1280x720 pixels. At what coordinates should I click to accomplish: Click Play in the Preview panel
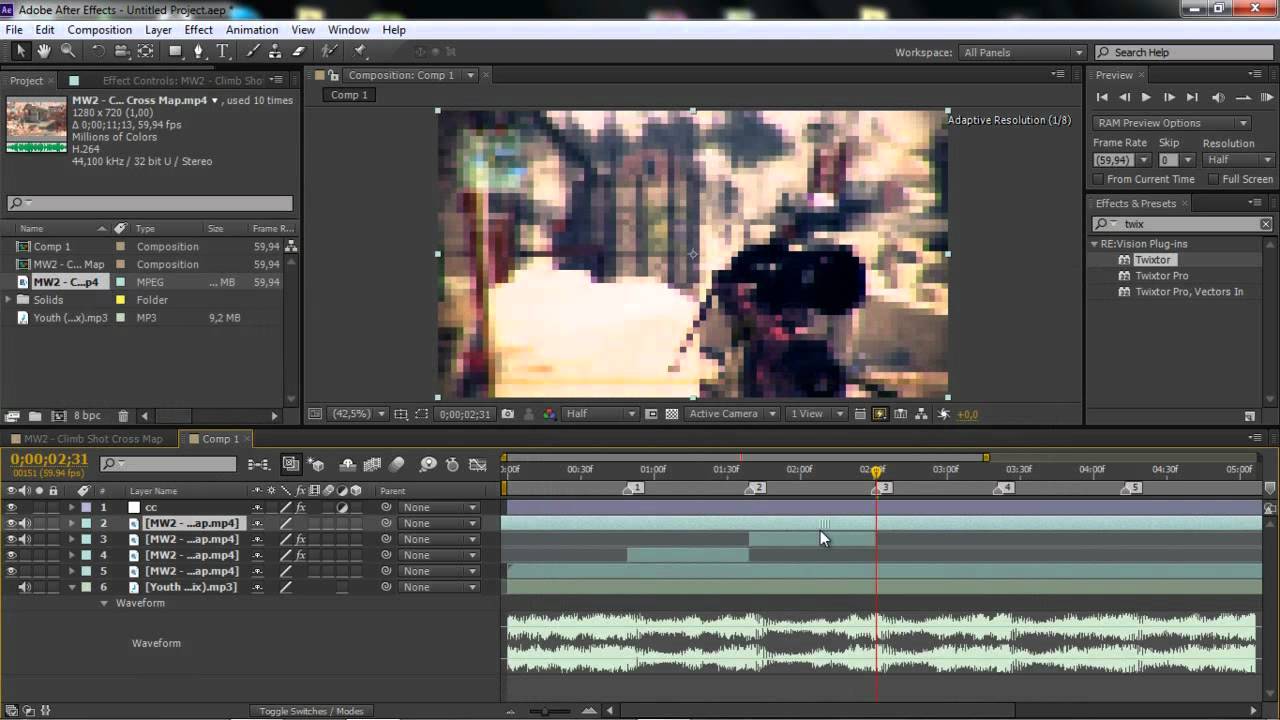point(1146,97)
